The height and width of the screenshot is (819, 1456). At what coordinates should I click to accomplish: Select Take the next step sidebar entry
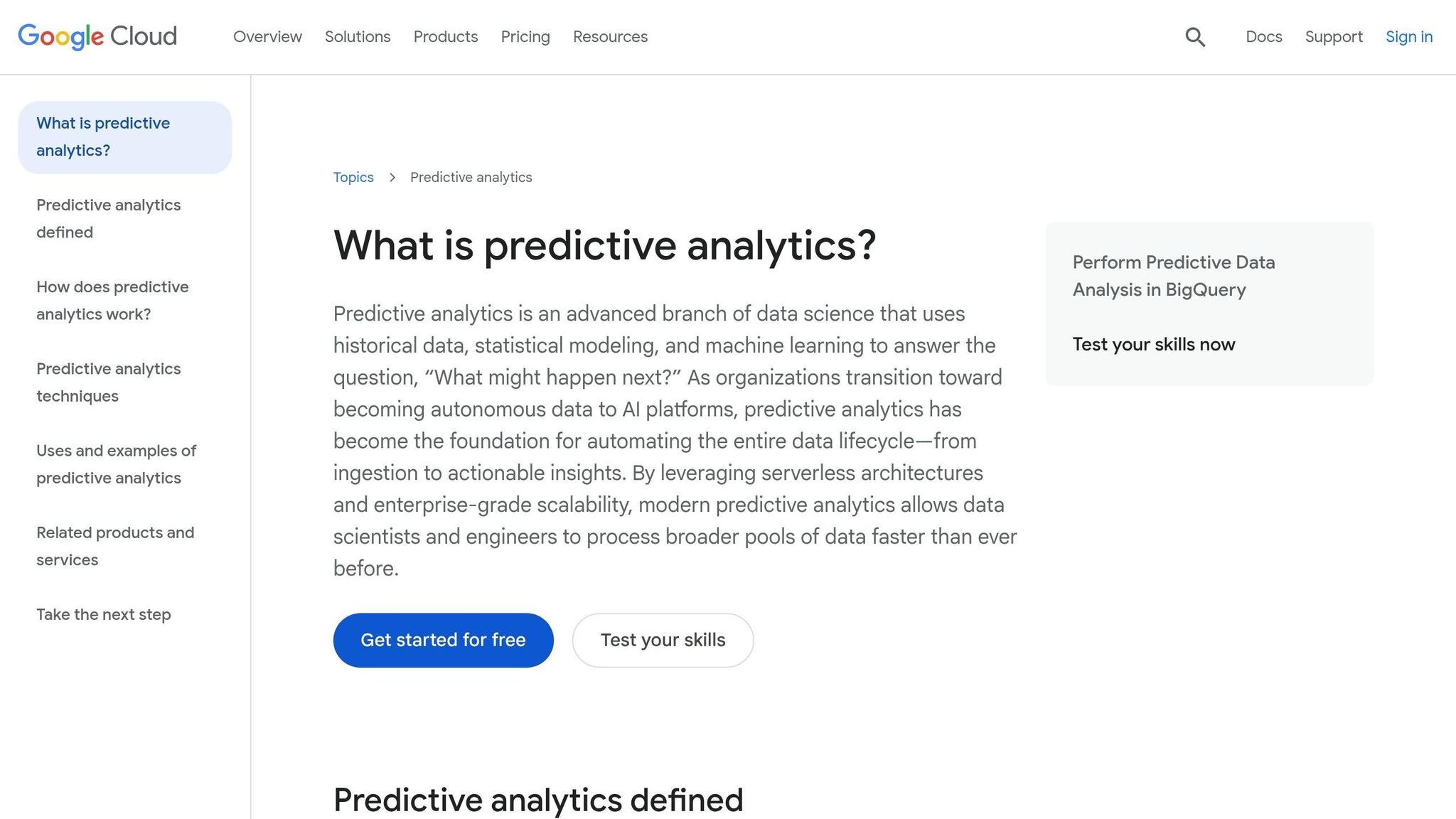point(104,614)
